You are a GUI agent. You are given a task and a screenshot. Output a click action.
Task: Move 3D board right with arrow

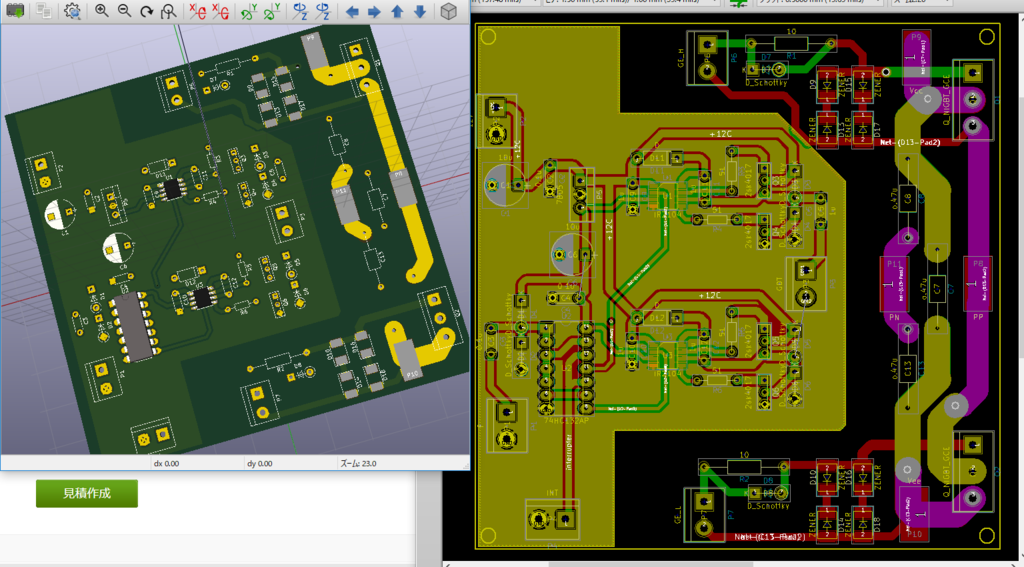click(x=374, y=11)
